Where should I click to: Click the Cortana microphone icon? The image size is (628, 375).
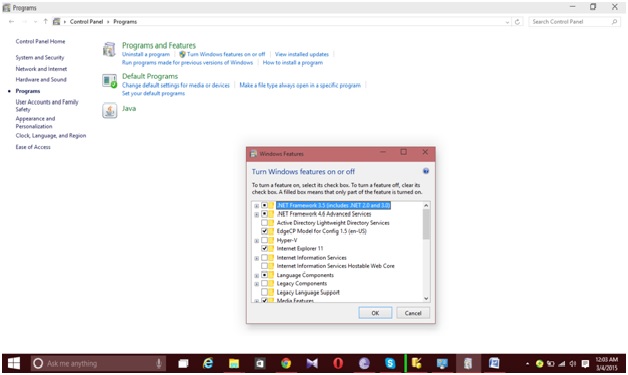click(159, 363)
